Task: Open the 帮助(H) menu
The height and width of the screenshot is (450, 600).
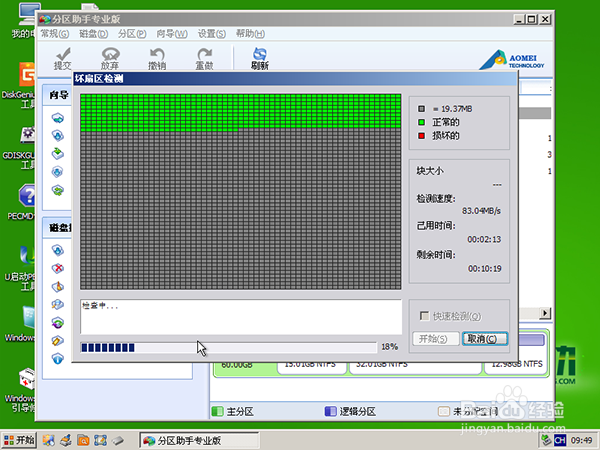Action: tap(250, 34)
